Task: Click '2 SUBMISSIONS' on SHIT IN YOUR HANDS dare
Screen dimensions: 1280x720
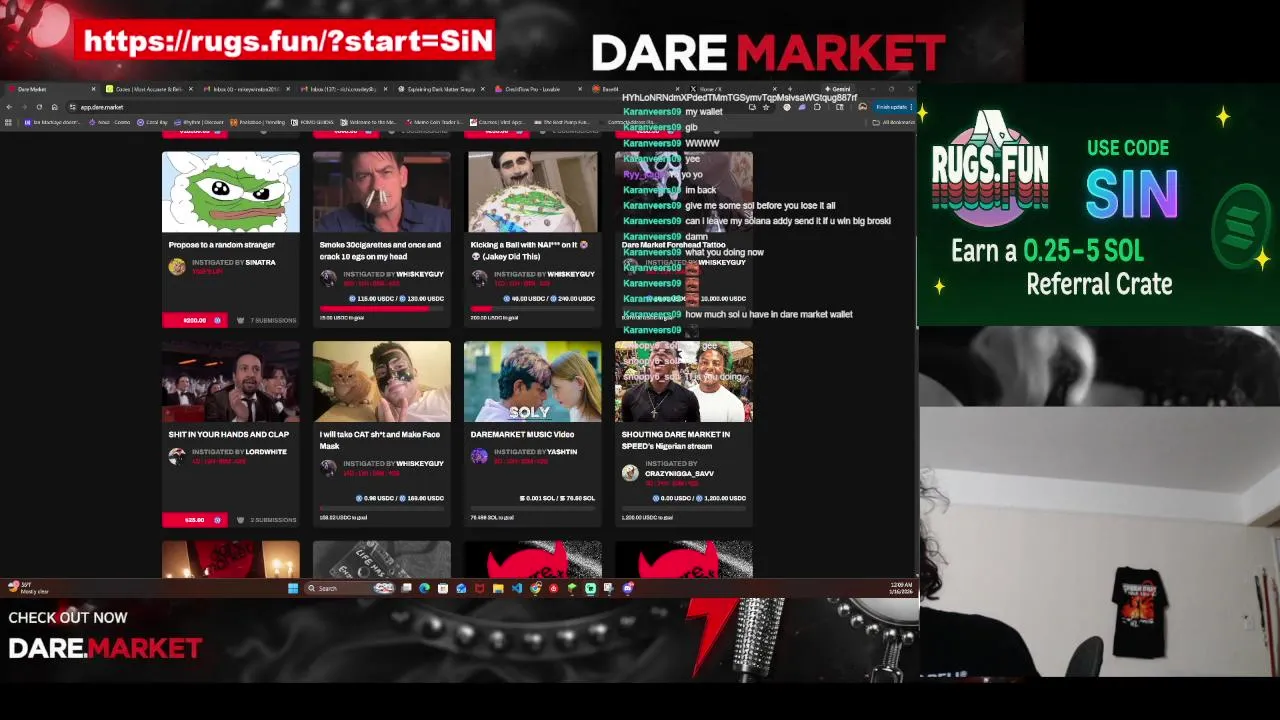Action: 267,520
